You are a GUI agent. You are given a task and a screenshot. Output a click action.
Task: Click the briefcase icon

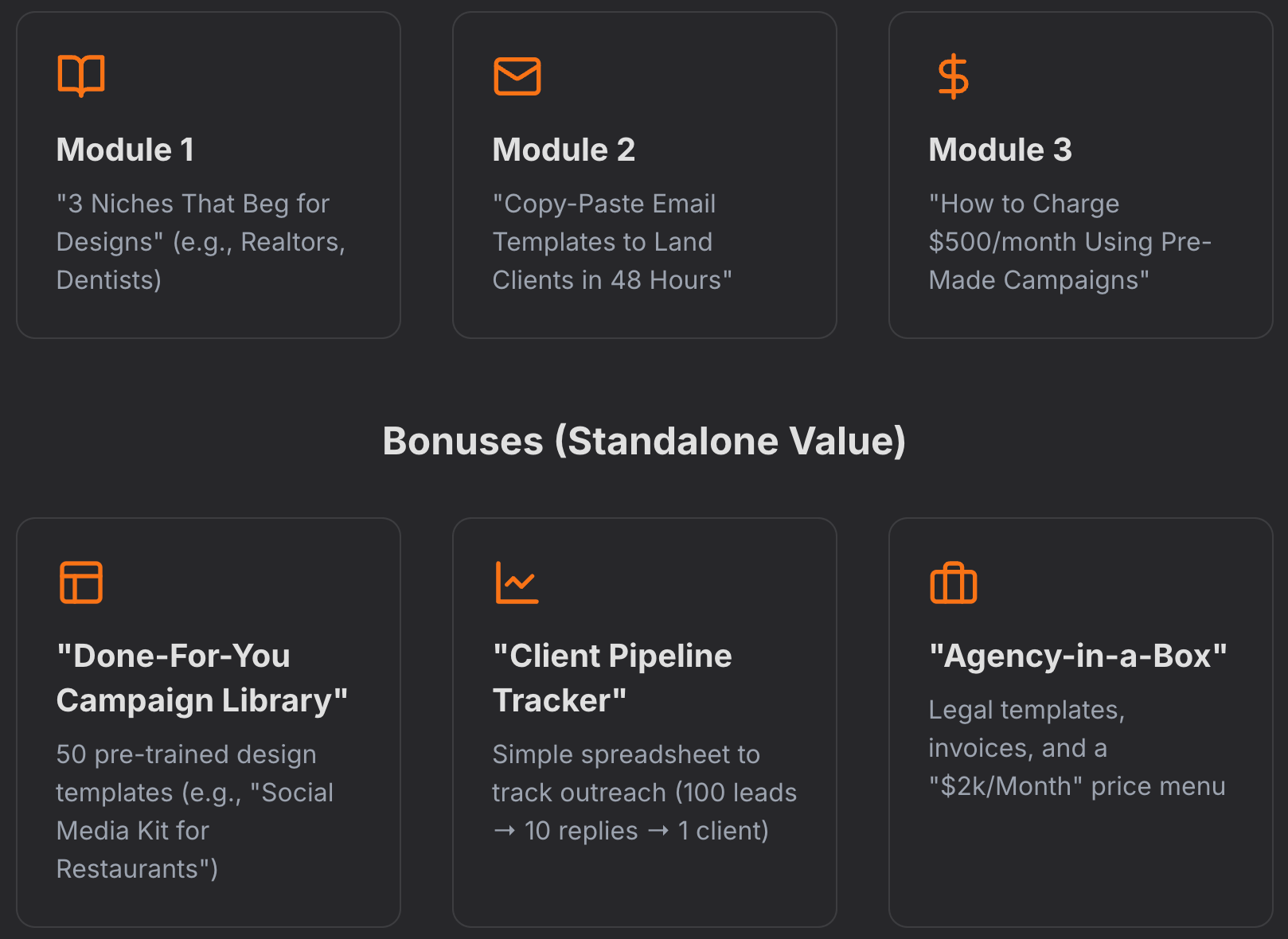pyautogui.click(x=953, y=583)
